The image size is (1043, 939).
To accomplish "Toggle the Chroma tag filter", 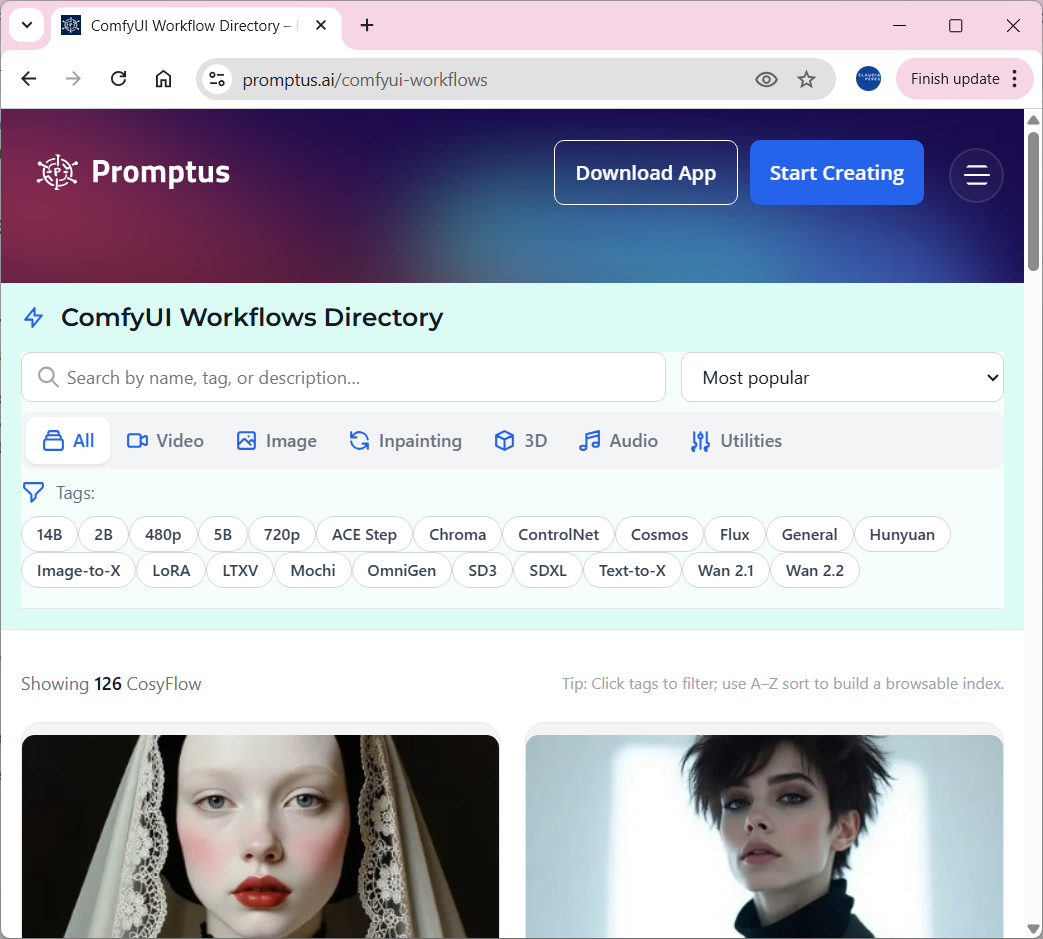I will point(458,534).
